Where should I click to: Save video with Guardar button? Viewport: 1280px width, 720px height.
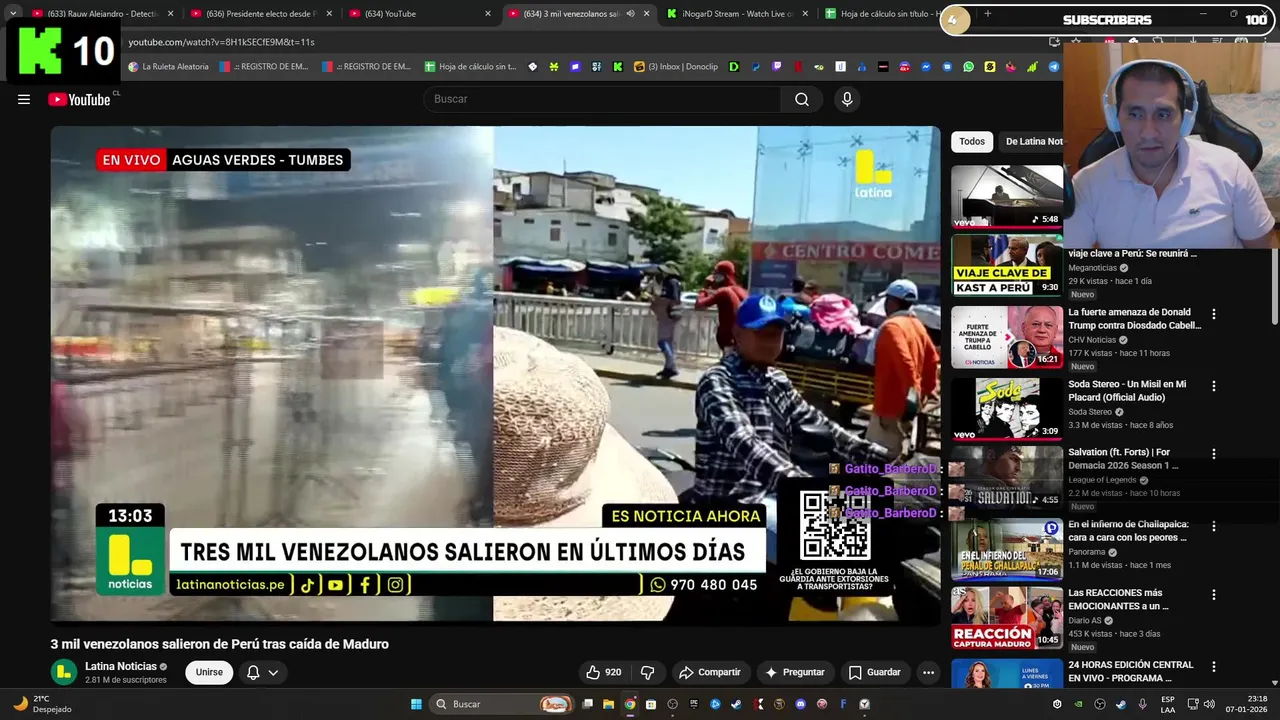874,672
